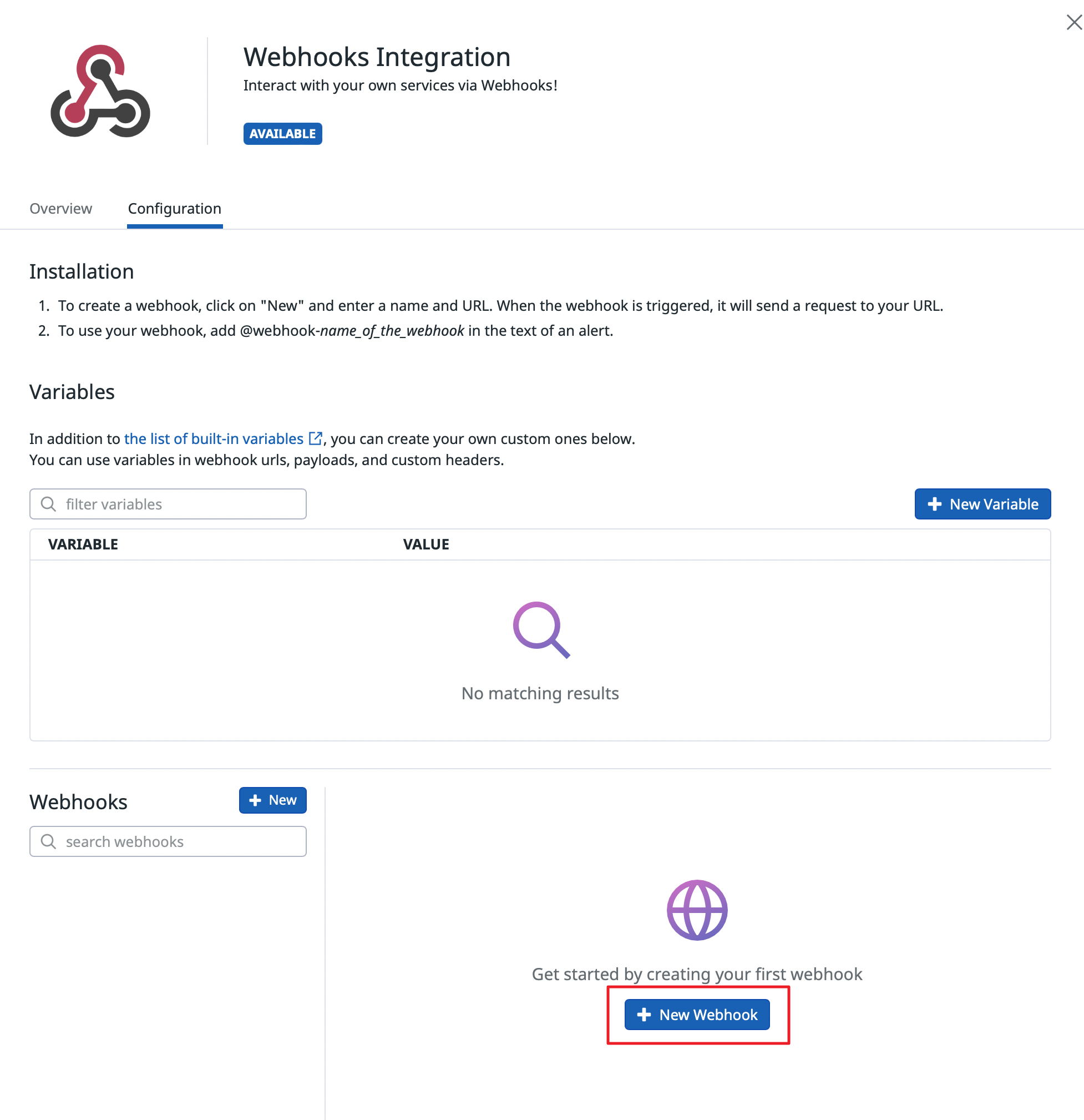Click the VARIABLE column header

pyautogui.click(x=83, y=544)
